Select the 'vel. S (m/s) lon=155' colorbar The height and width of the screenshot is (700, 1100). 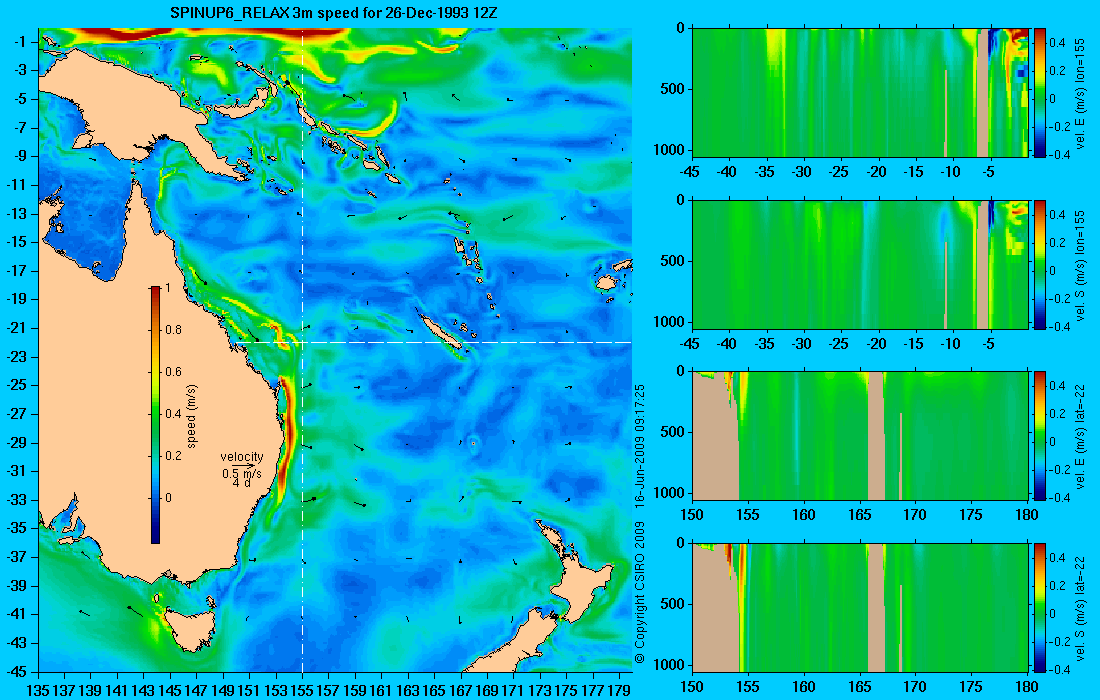1040,264
